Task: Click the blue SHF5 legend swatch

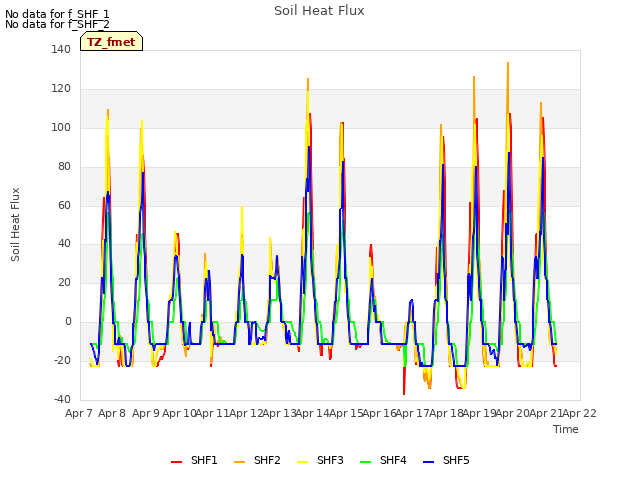Action: (429, 462)
